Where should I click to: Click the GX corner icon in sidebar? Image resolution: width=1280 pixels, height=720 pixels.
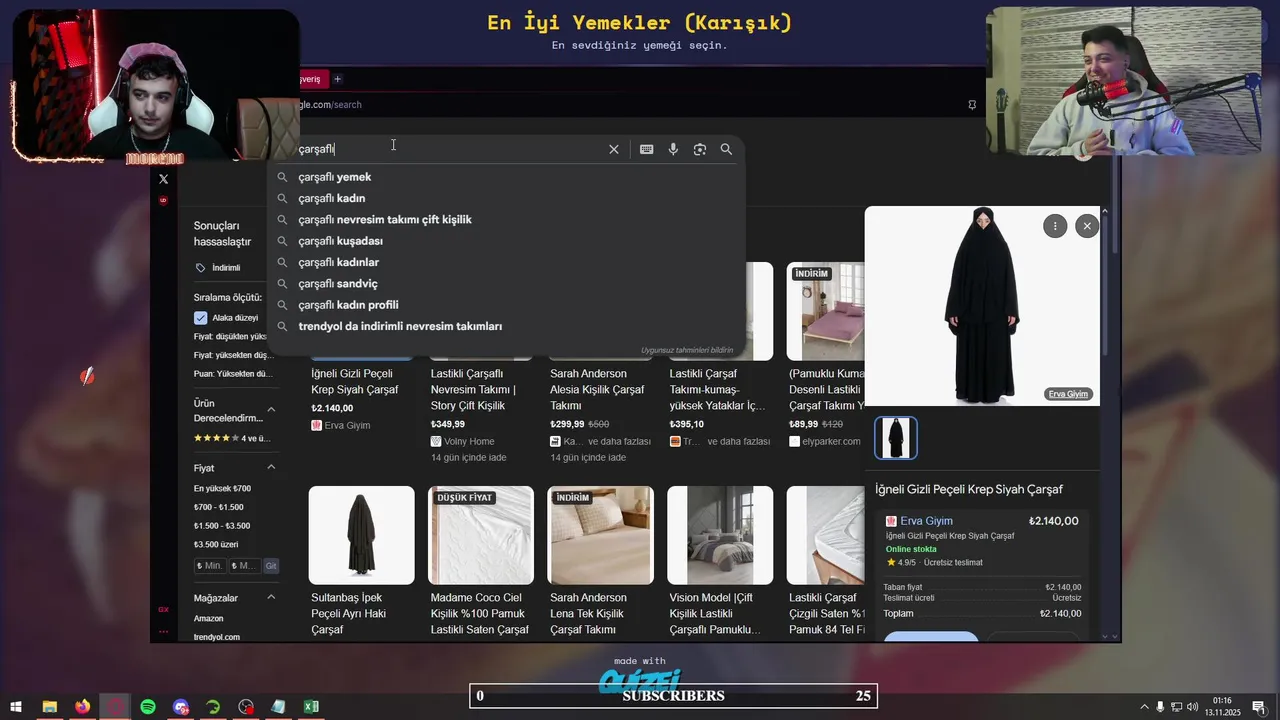coord(163,609)
